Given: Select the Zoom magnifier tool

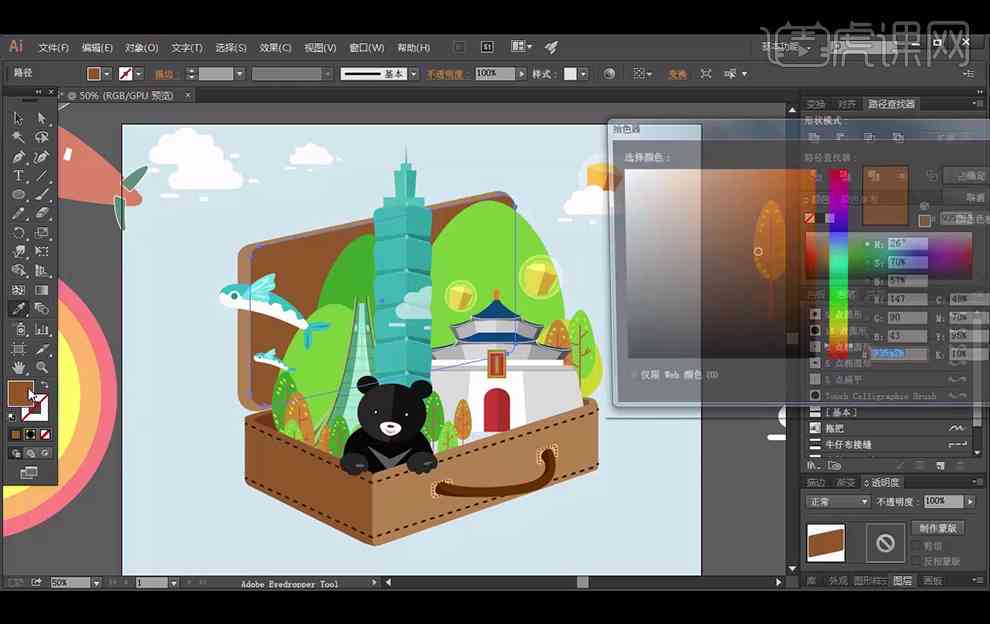Looking at the screenshot, I should (42, 367).
